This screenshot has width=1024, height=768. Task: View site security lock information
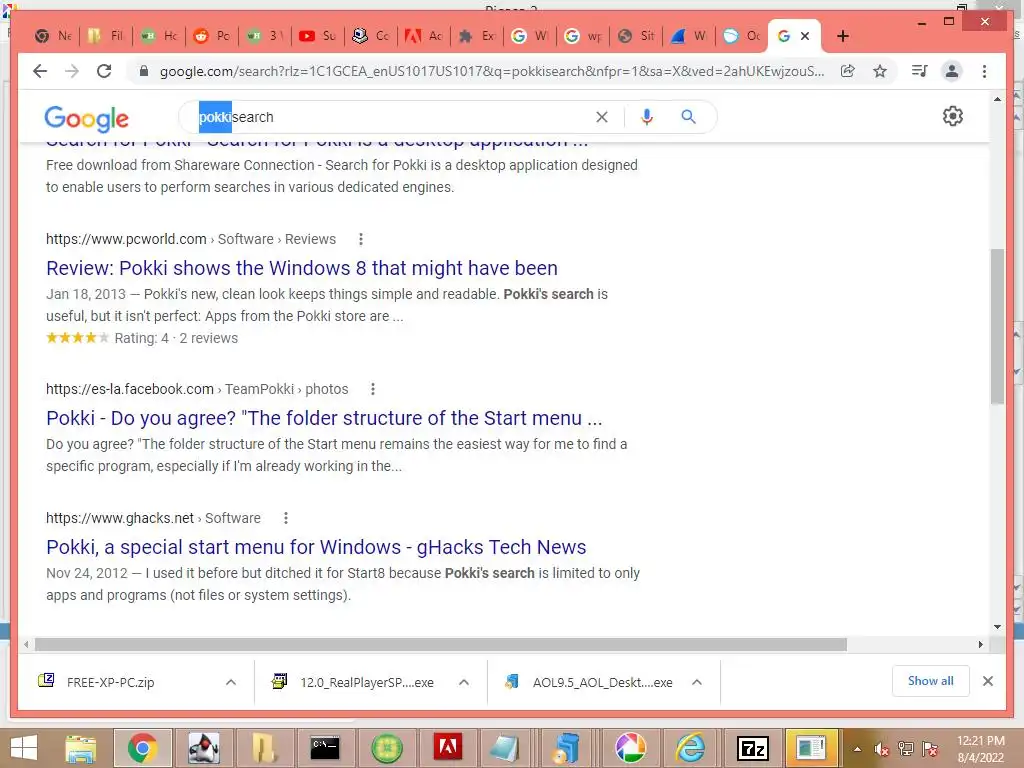(x=144, y=71)
